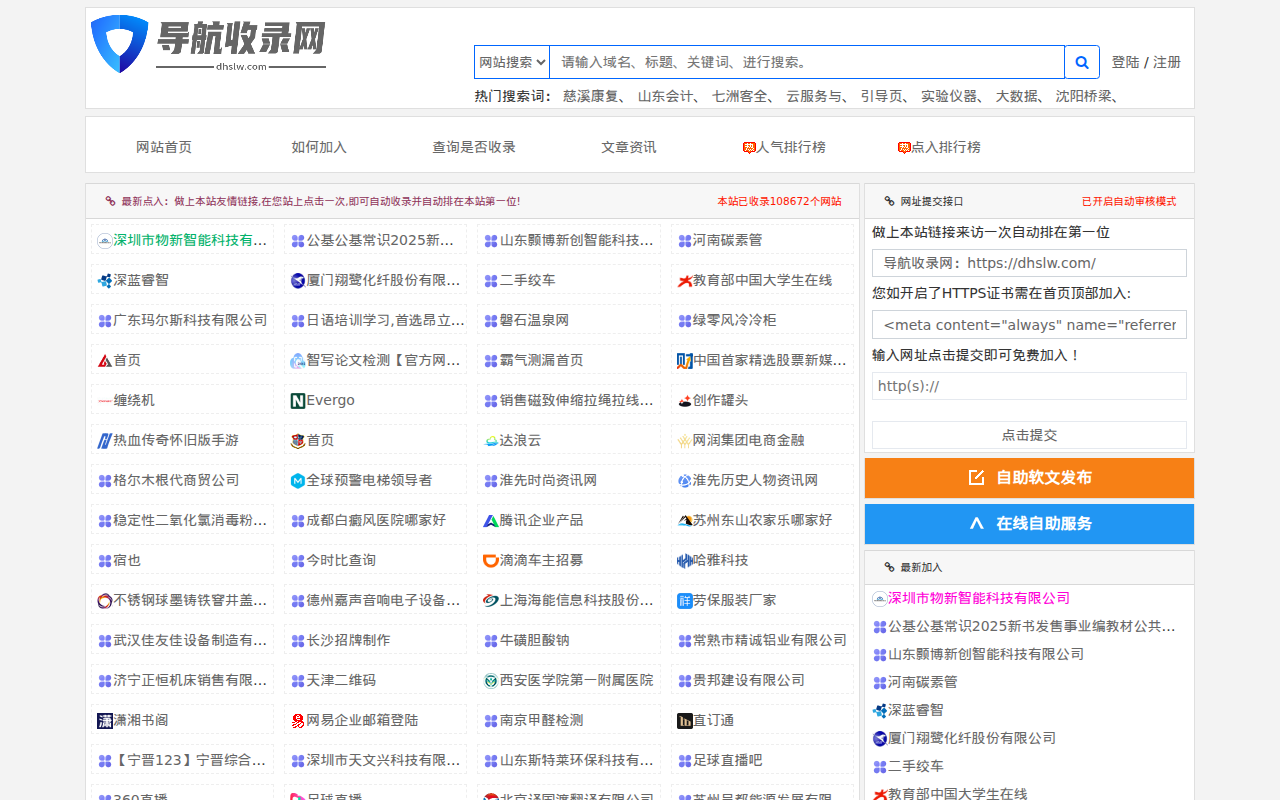The image size is (1280, 800).
Task: Click favicon beside 中国首家精选股票新媒
Action: coord(685,361)
